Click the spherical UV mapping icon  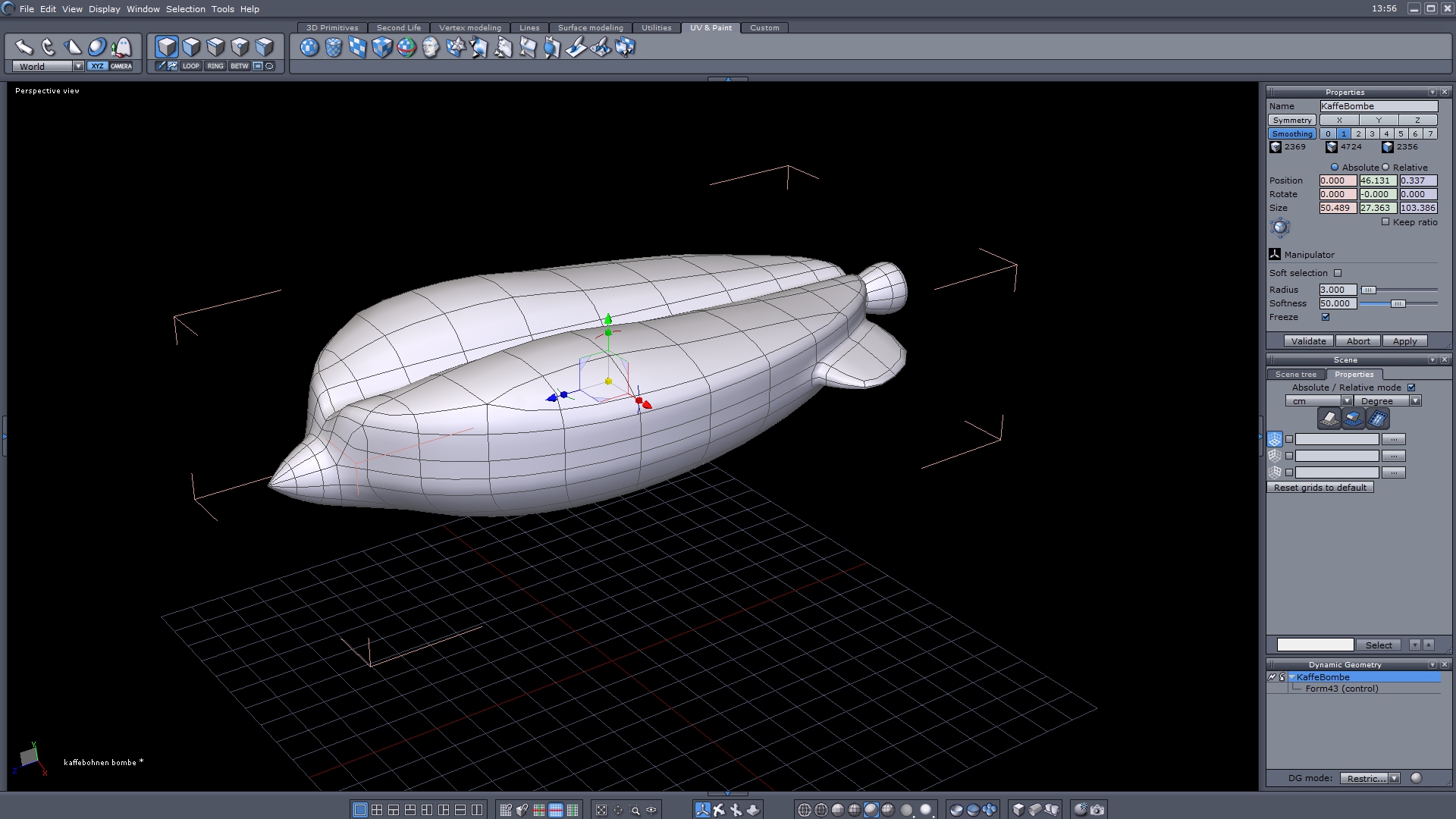(x=309, y=48)
